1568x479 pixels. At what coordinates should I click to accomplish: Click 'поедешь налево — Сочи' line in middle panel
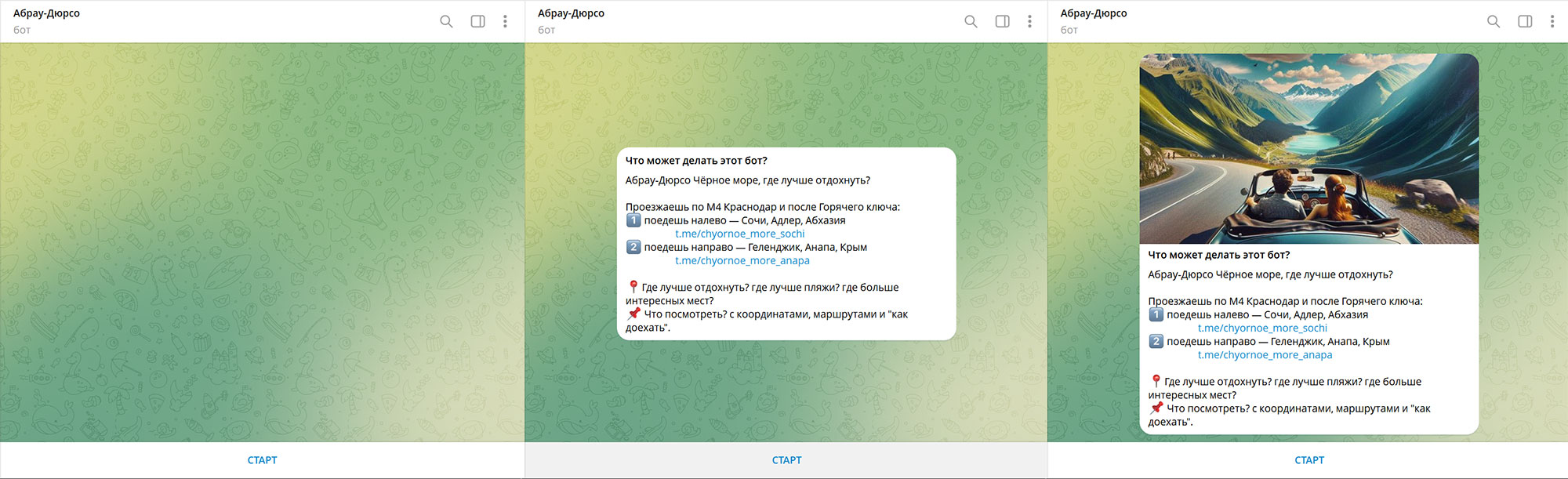point(745,220)
